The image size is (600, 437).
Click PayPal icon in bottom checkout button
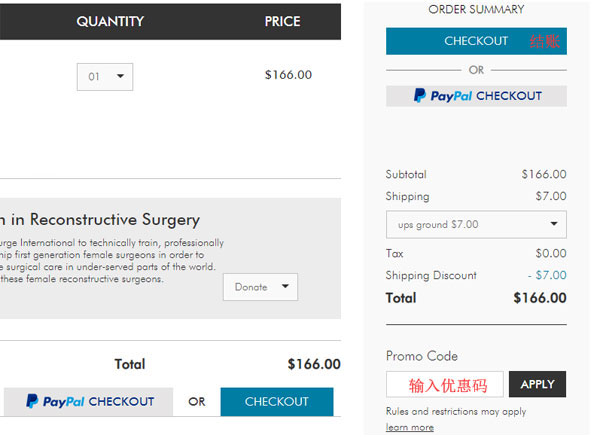coord(32,401)
